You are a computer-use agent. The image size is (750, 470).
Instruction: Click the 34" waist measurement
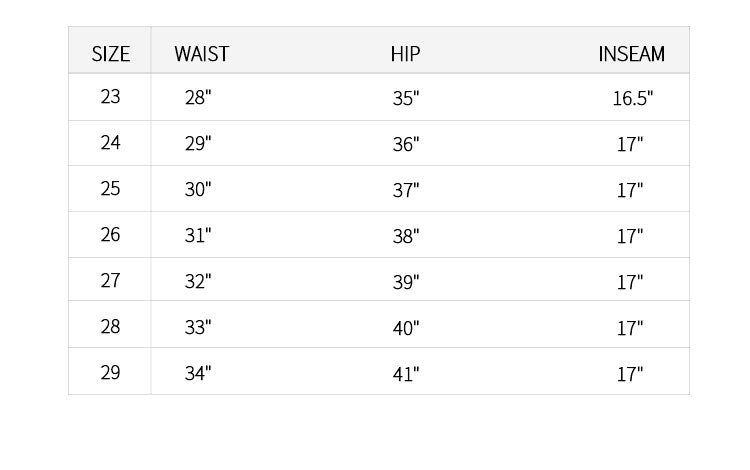198,374
